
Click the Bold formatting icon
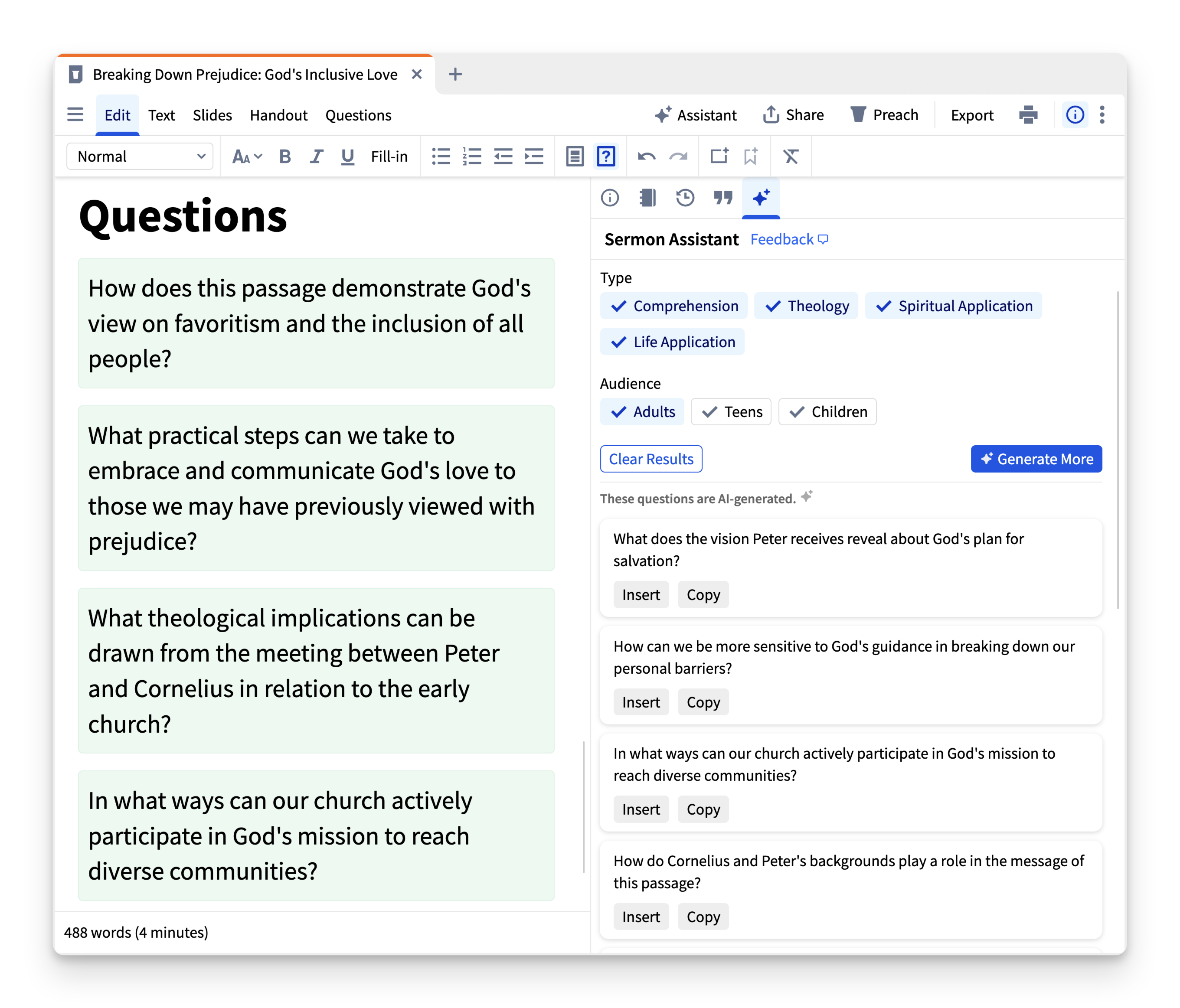[285, 156]
